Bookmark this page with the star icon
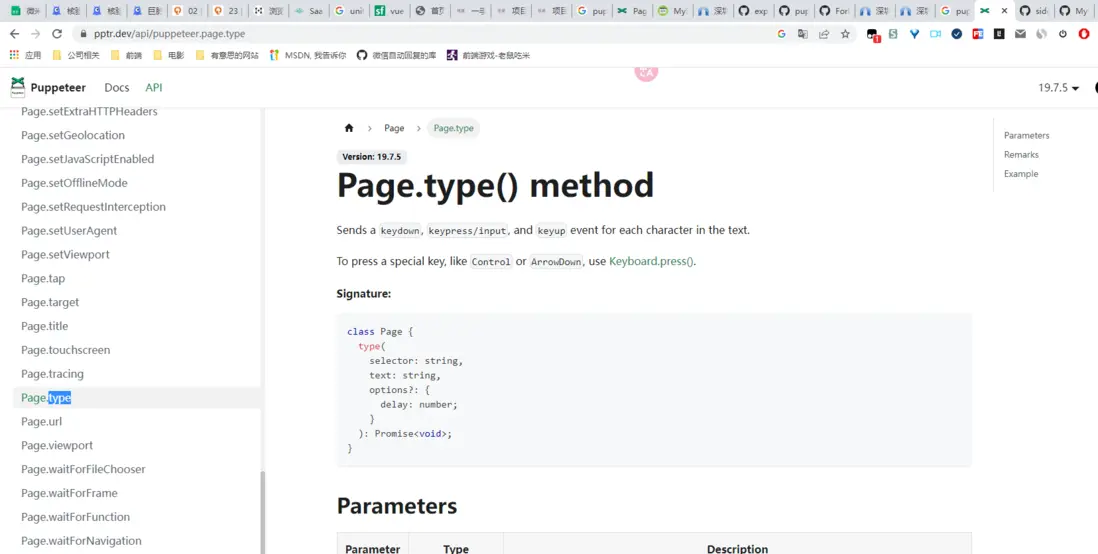Image resolution: width=1098 pixels, height=554 pixels. tap(845, 34)
